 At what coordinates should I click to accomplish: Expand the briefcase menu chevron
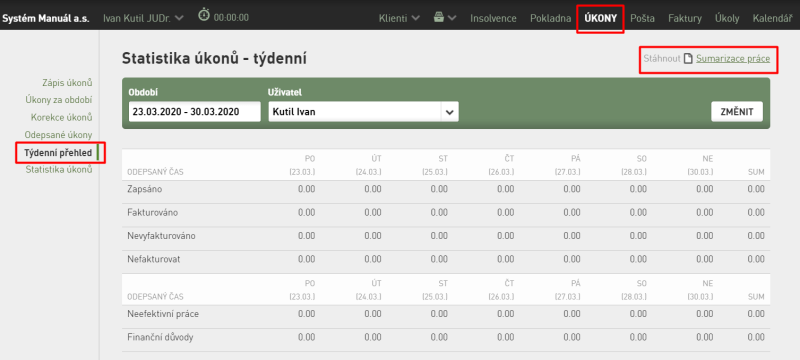452,18
